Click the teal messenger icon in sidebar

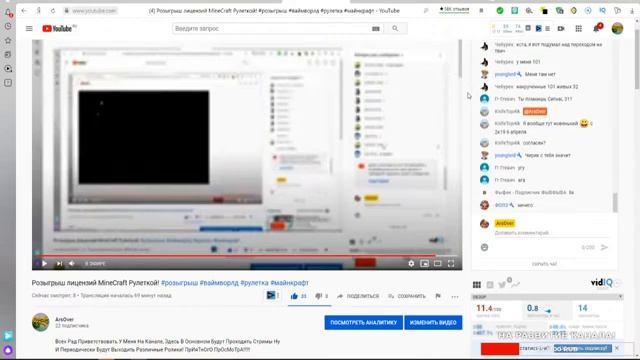(8, 336)
